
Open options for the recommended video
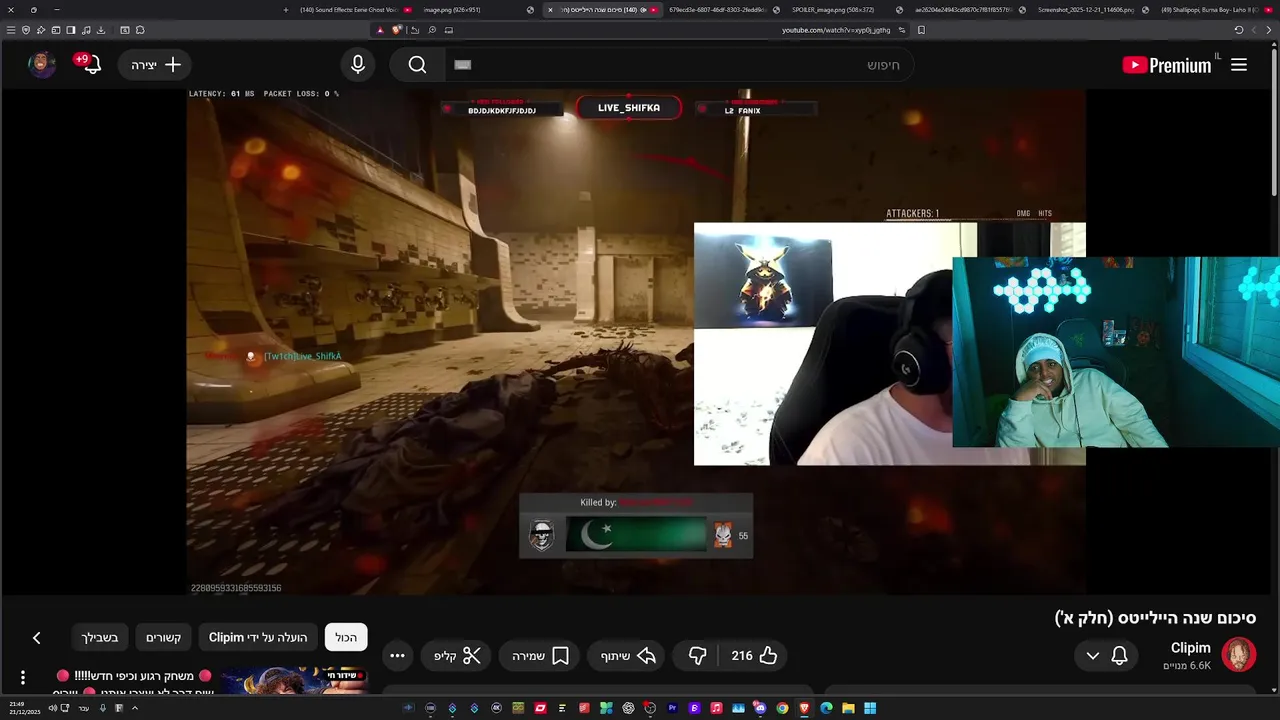pos(22,677)
